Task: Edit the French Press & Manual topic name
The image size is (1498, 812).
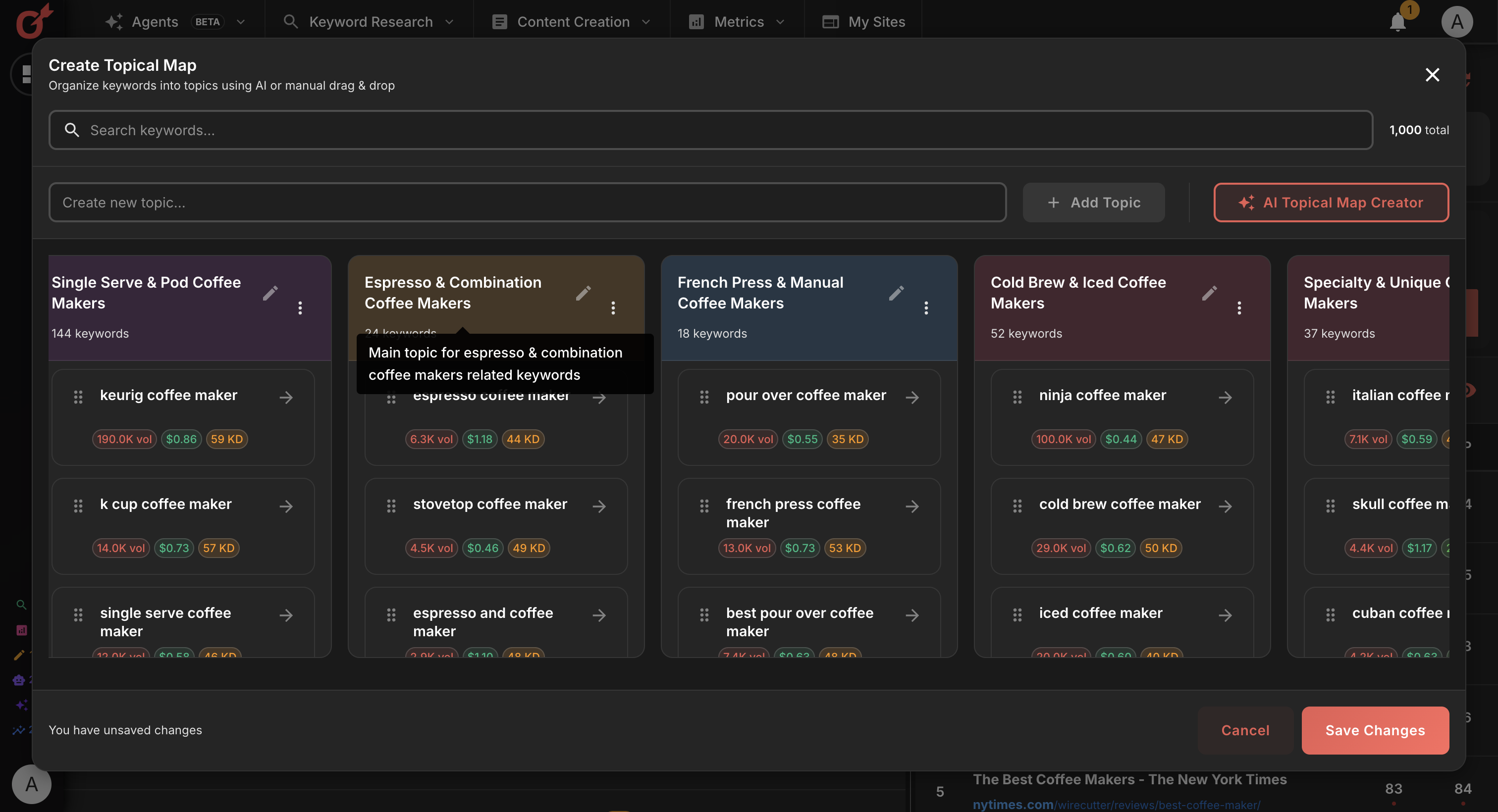Action: click(x=897, y=293)
